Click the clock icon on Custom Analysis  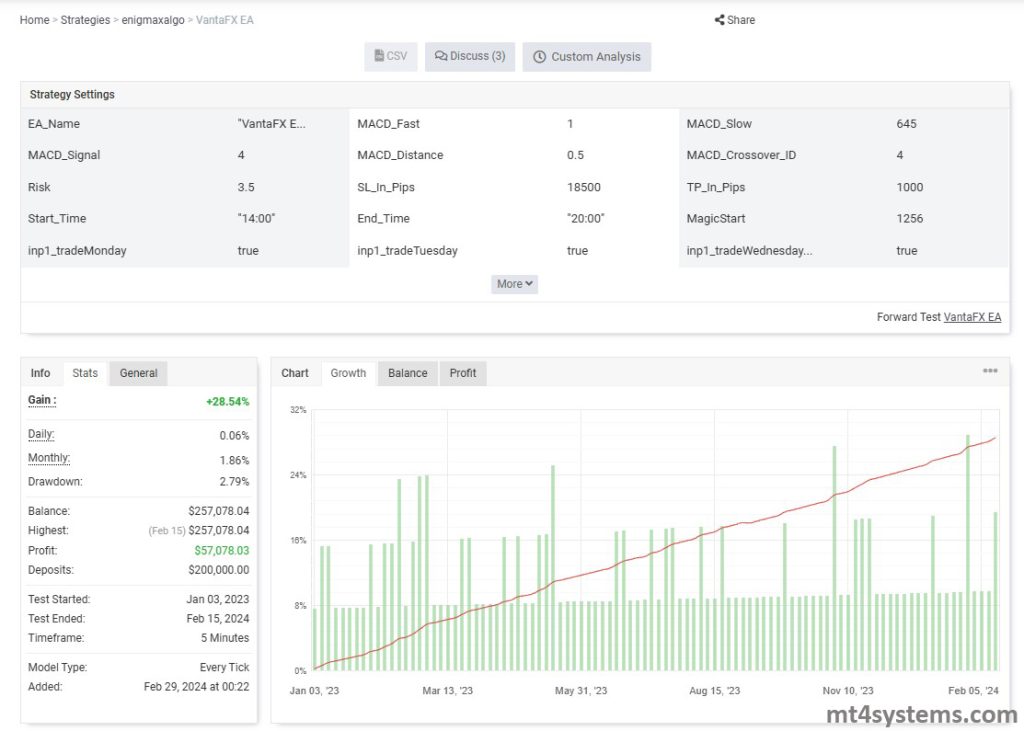[538, 56]
